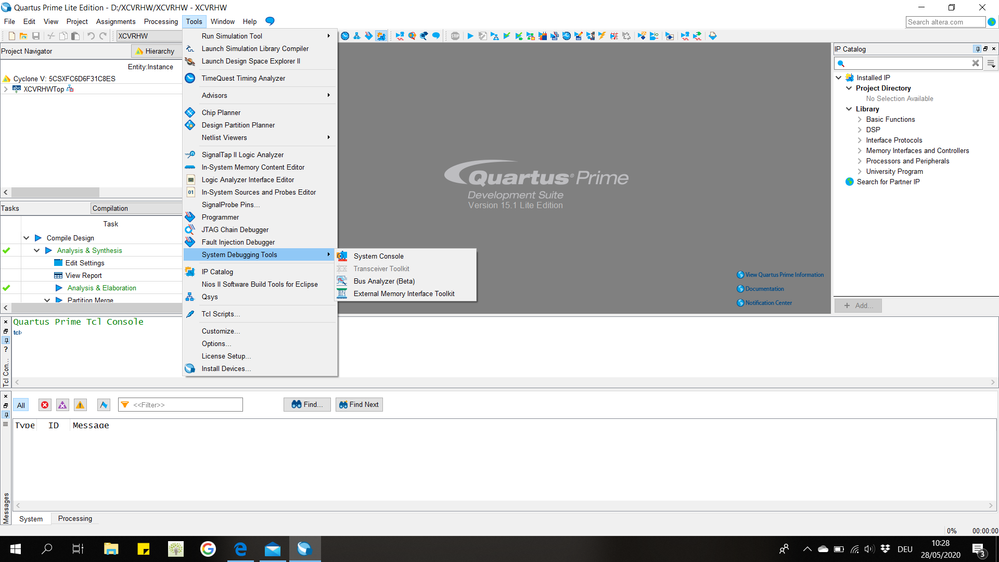This screenshot has width=999, height=562.
Task: Click the Find Next button
Action: pyautogui.click(x=359, y=405)
